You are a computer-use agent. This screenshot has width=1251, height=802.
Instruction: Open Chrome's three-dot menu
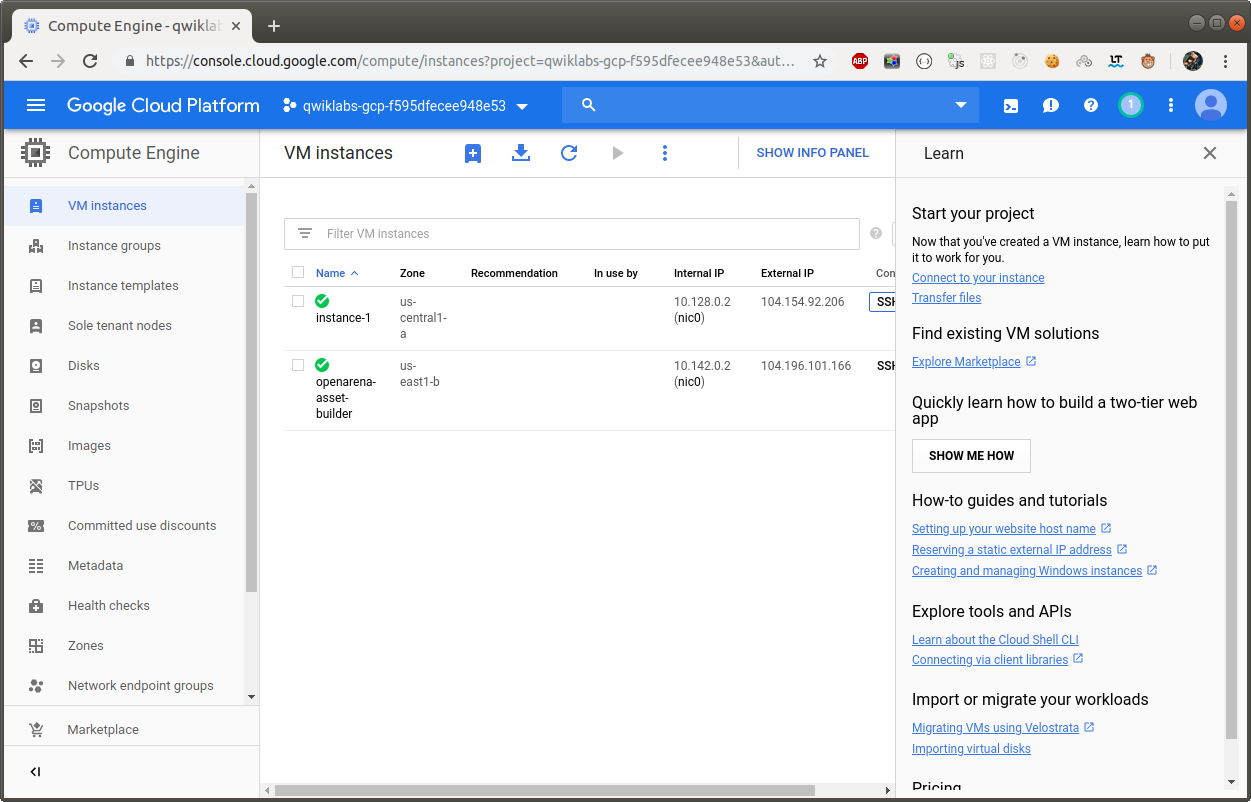[x=1226, y=61]
